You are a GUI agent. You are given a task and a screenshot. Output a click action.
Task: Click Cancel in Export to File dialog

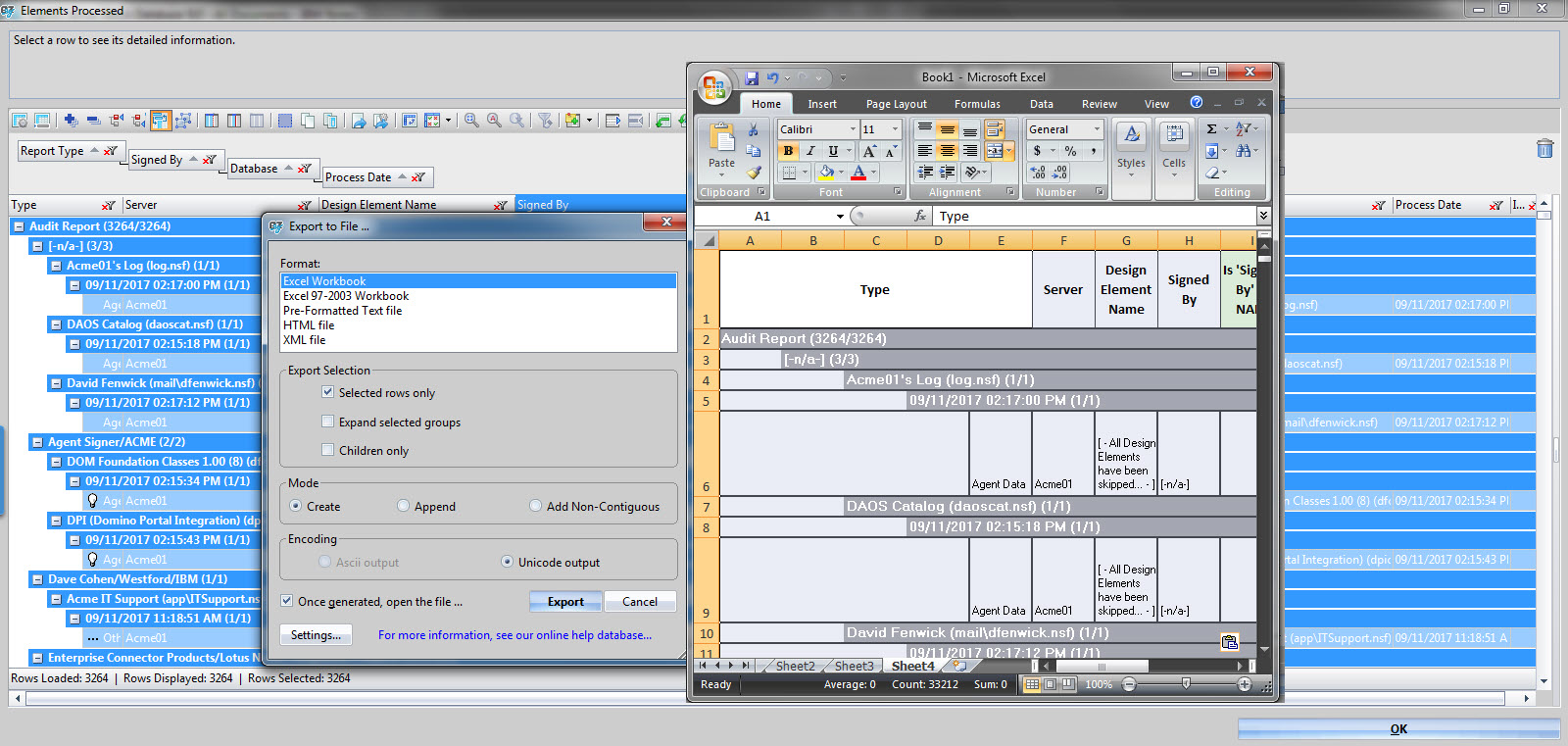point(640,601)
